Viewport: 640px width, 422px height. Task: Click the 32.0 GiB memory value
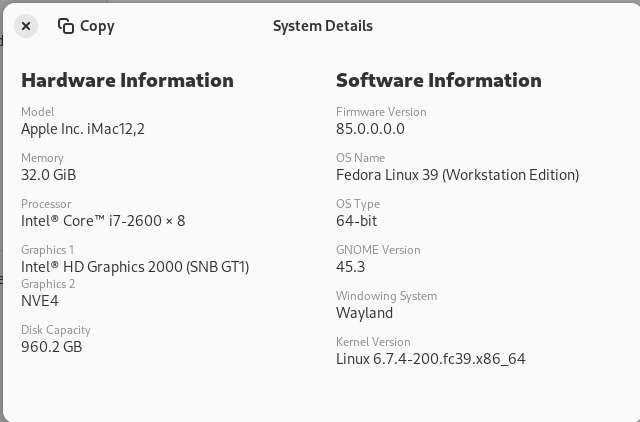pyautogui.click(x=49, y=174)
